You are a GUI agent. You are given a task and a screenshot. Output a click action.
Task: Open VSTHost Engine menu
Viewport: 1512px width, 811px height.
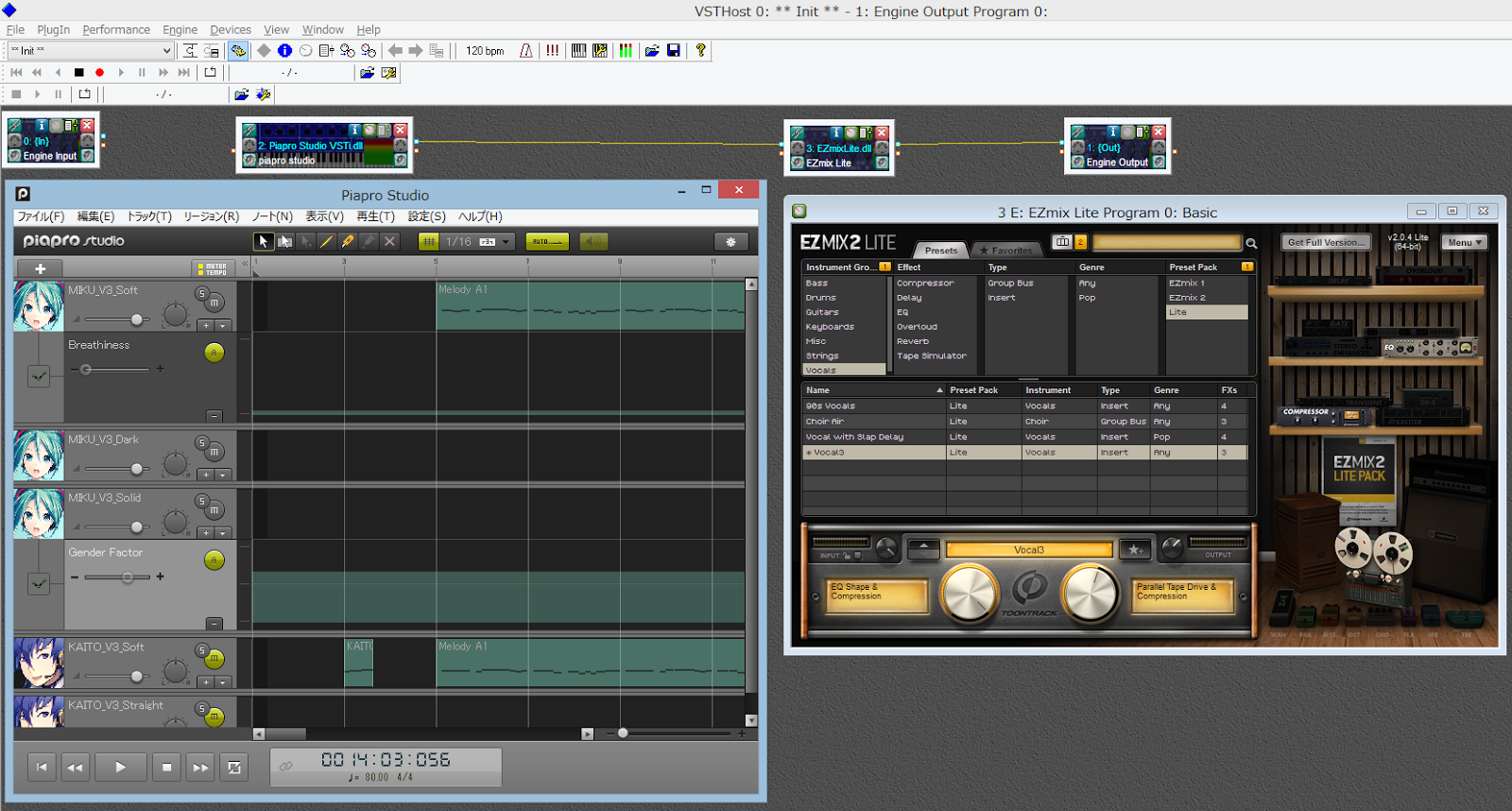(x=180, y=29)
